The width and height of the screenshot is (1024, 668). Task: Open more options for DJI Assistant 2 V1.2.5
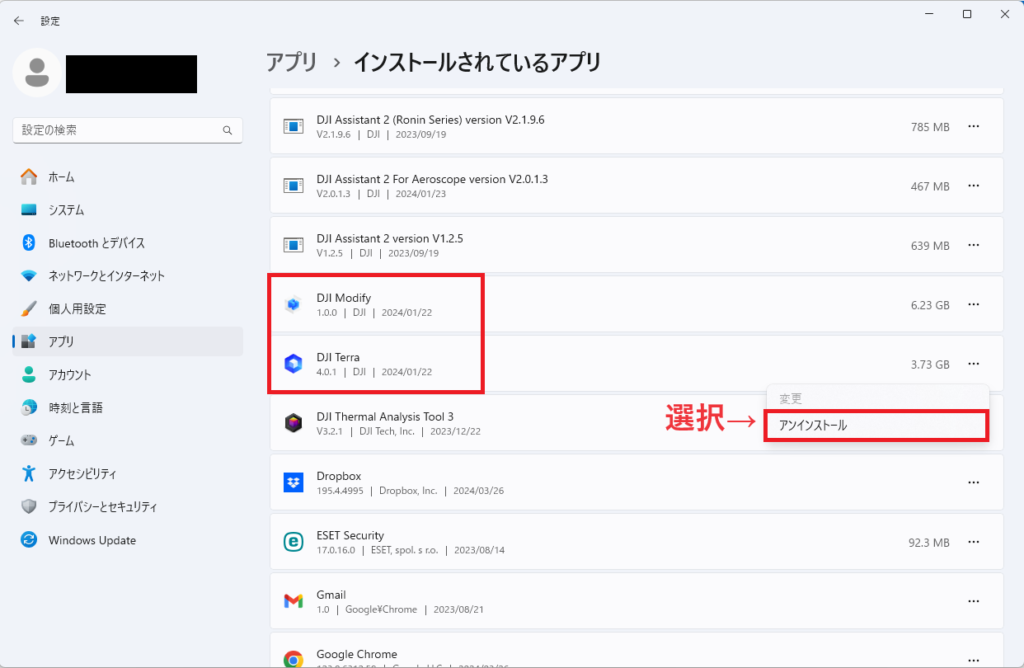974,246
